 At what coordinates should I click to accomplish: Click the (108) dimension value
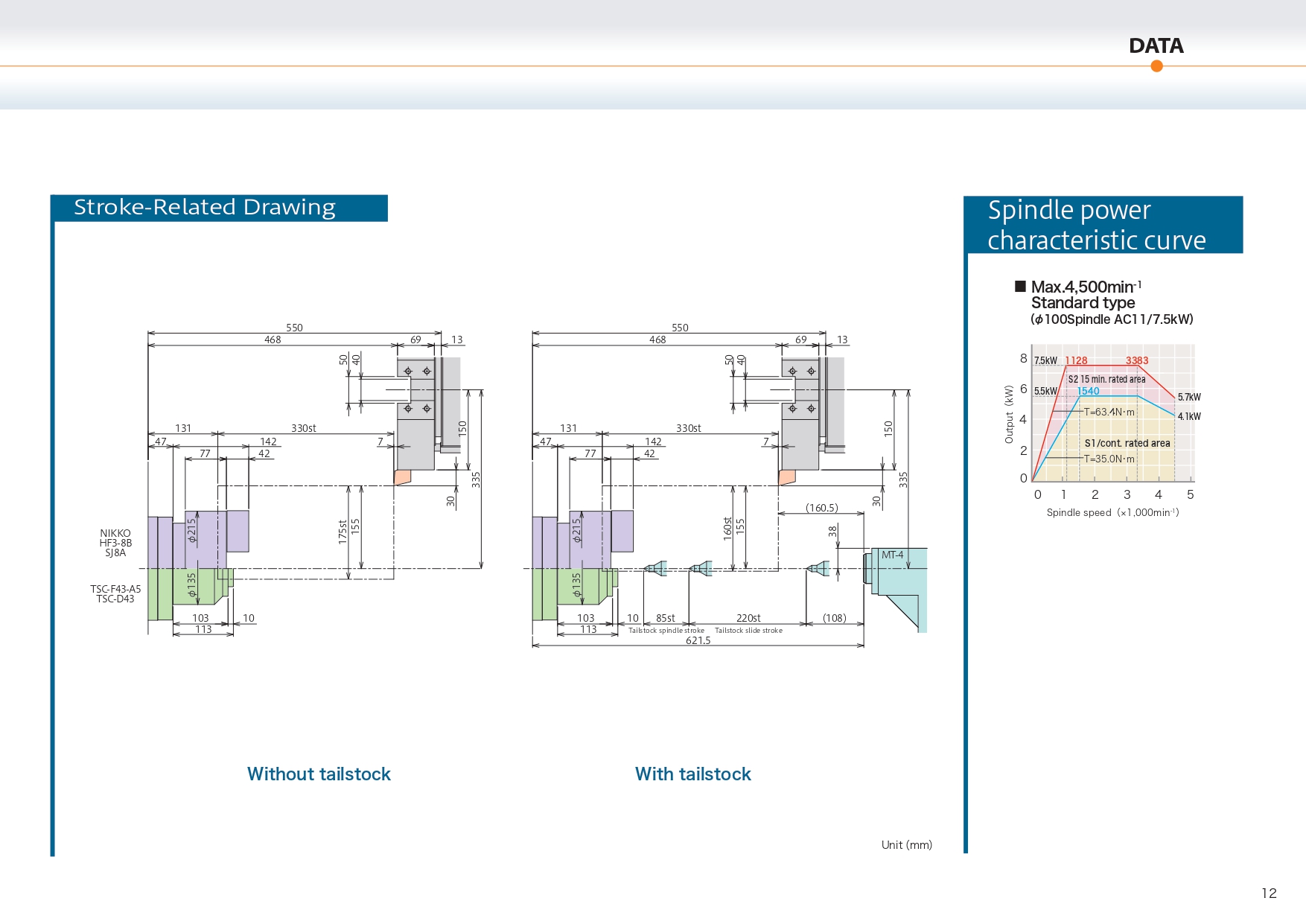(x=835, y=618)
